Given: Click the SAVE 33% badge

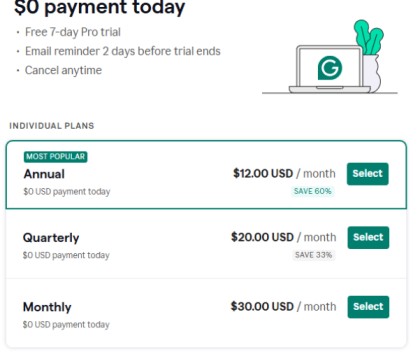Looking at the screenshot, I should coord(313,255).
